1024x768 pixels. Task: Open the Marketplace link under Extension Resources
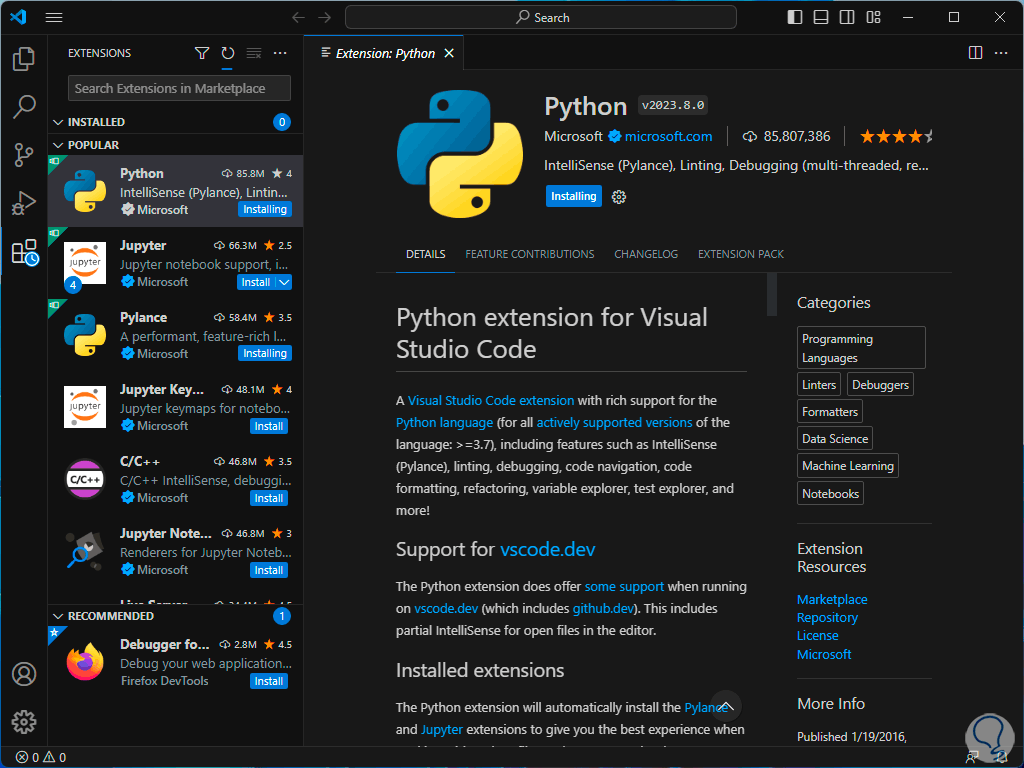tap(831, 599)
